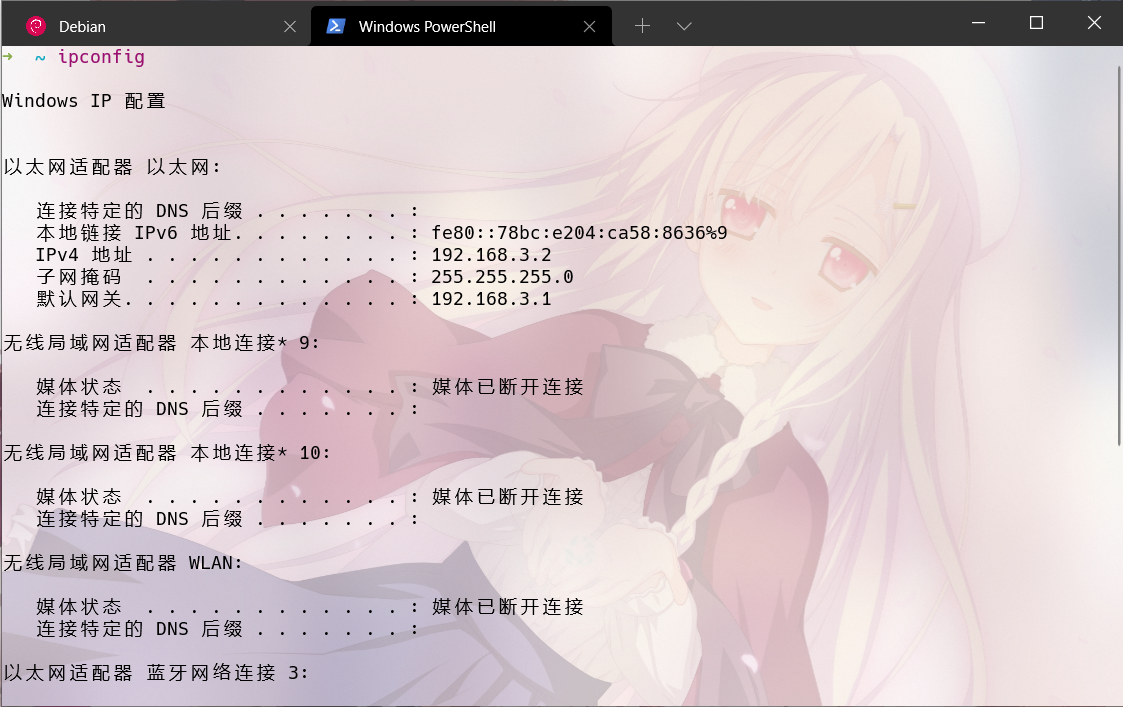Click '媒体已断开连接' under WLAN adapter
Image resolution: width=1123 pixels, height=707 pixels.
(x=508, y=607)
